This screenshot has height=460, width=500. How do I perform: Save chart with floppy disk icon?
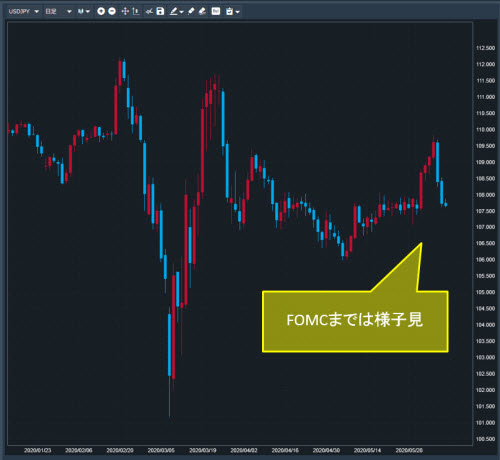pyautogui.click(x=160, y=11)
